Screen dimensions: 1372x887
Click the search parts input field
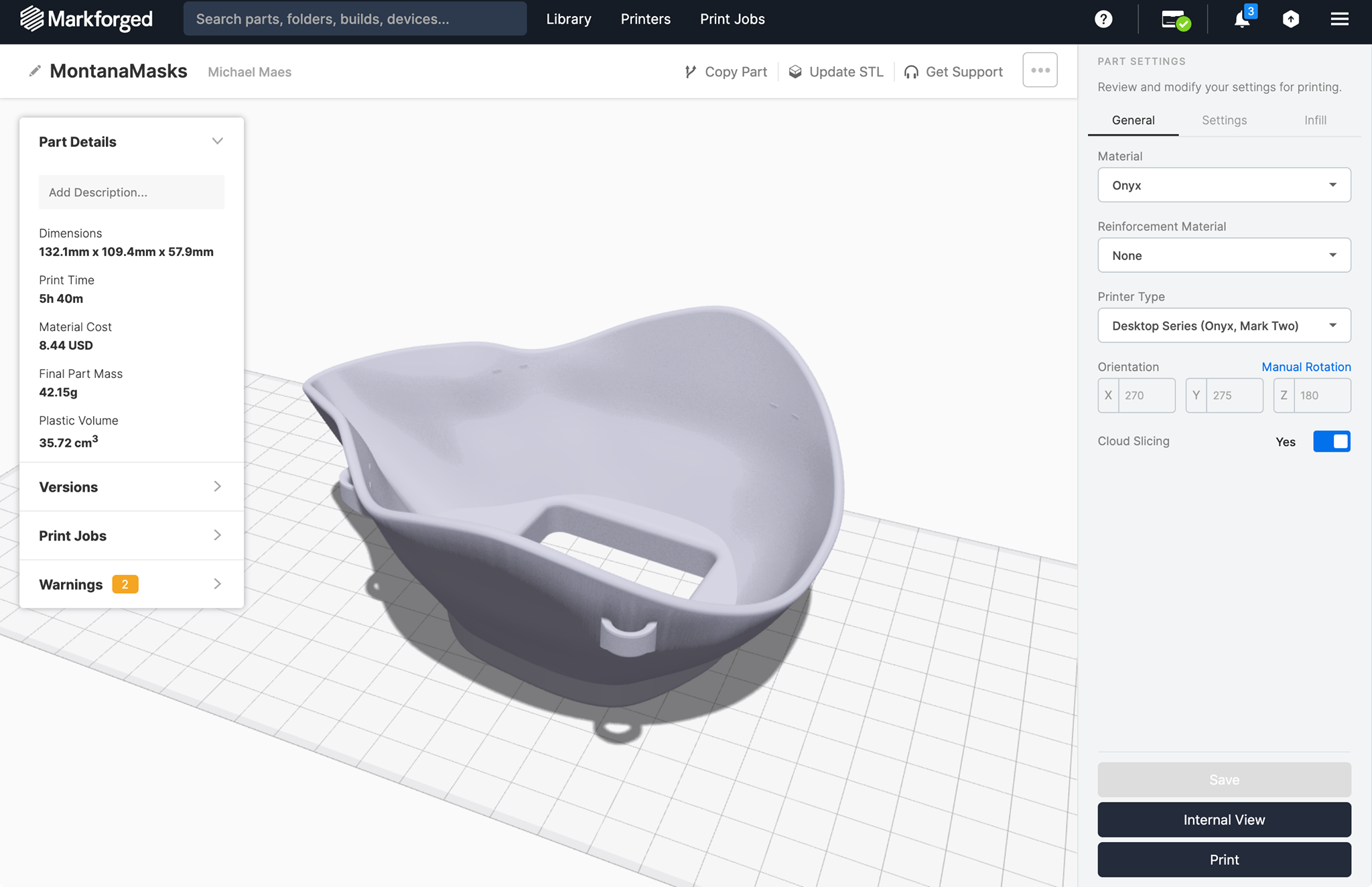click(354, 19)
